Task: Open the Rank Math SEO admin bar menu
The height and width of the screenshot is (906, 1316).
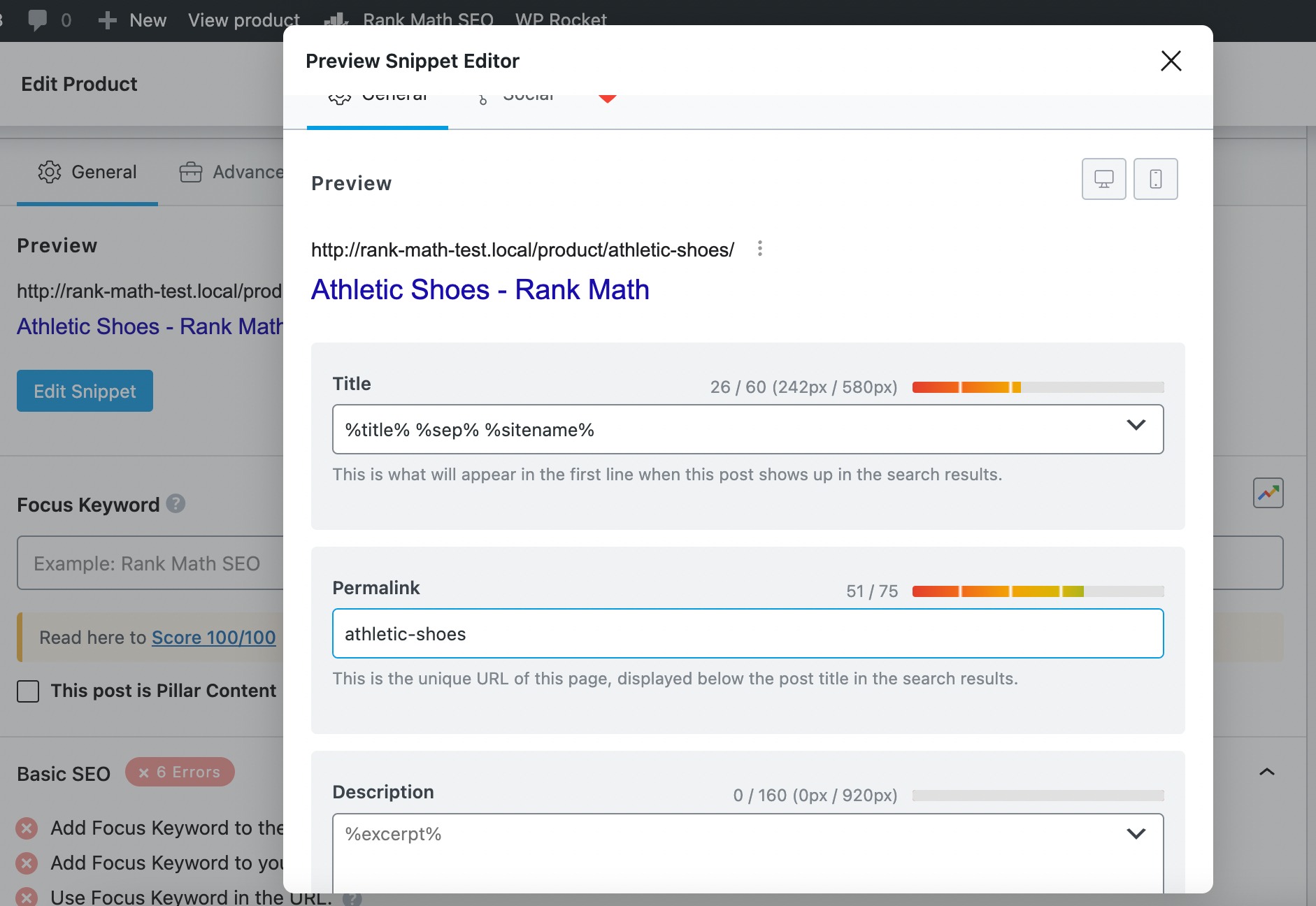Action: (428, 19)
